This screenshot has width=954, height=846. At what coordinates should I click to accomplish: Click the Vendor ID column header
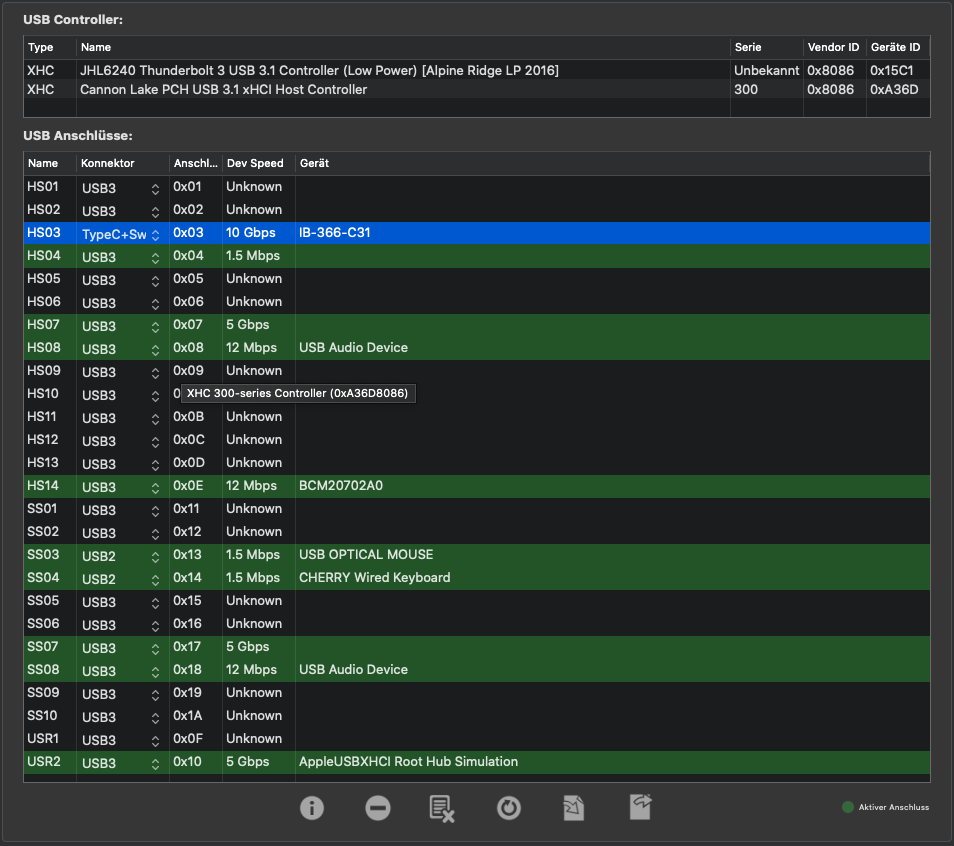832,47
